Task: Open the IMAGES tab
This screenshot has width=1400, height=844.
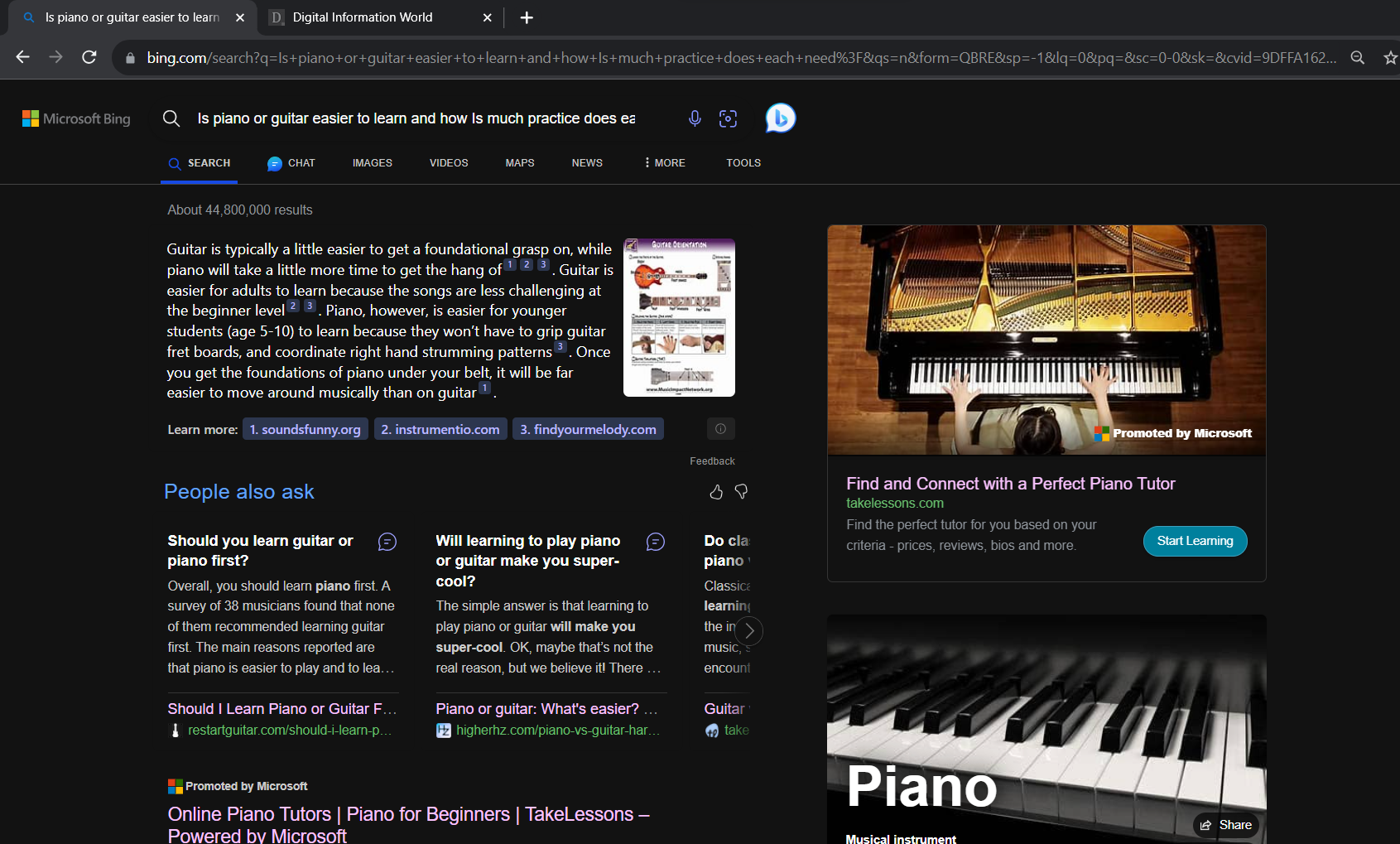Action: [373, 163]
